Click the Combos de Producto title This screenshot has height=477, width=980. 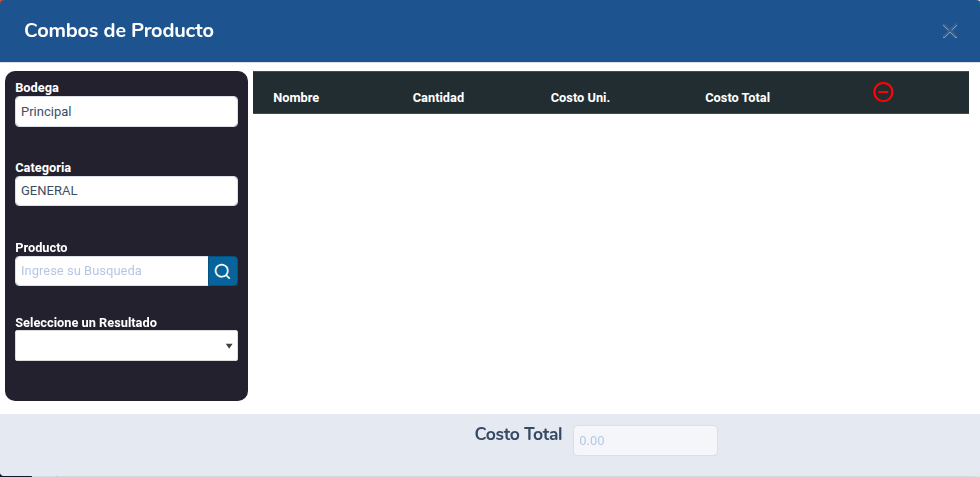(119, 30)
